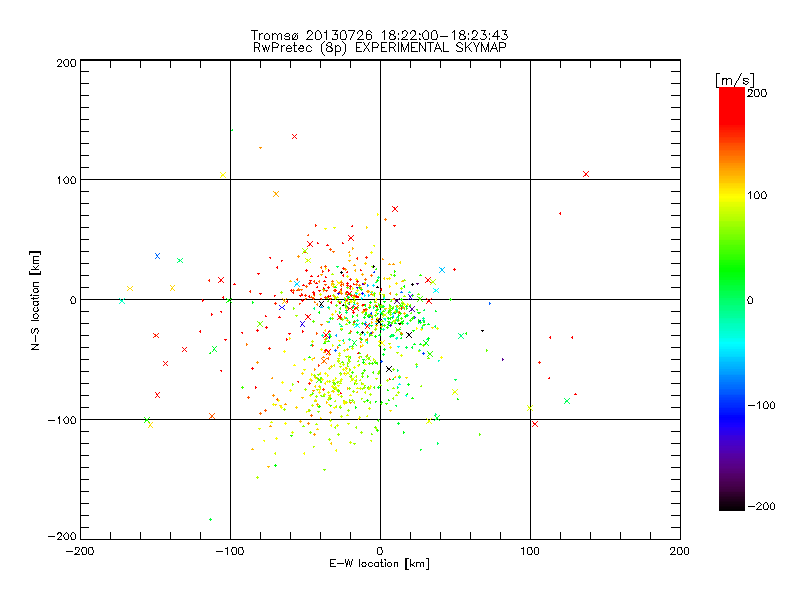The image size is (800, 600).
Task: Click the y-axis '0' tick label
Action: (73, 300)
